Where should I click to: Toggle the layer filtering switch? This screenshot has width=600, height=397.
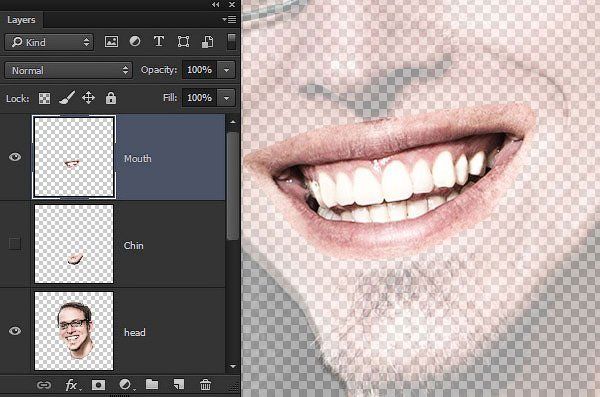[231, 41]
